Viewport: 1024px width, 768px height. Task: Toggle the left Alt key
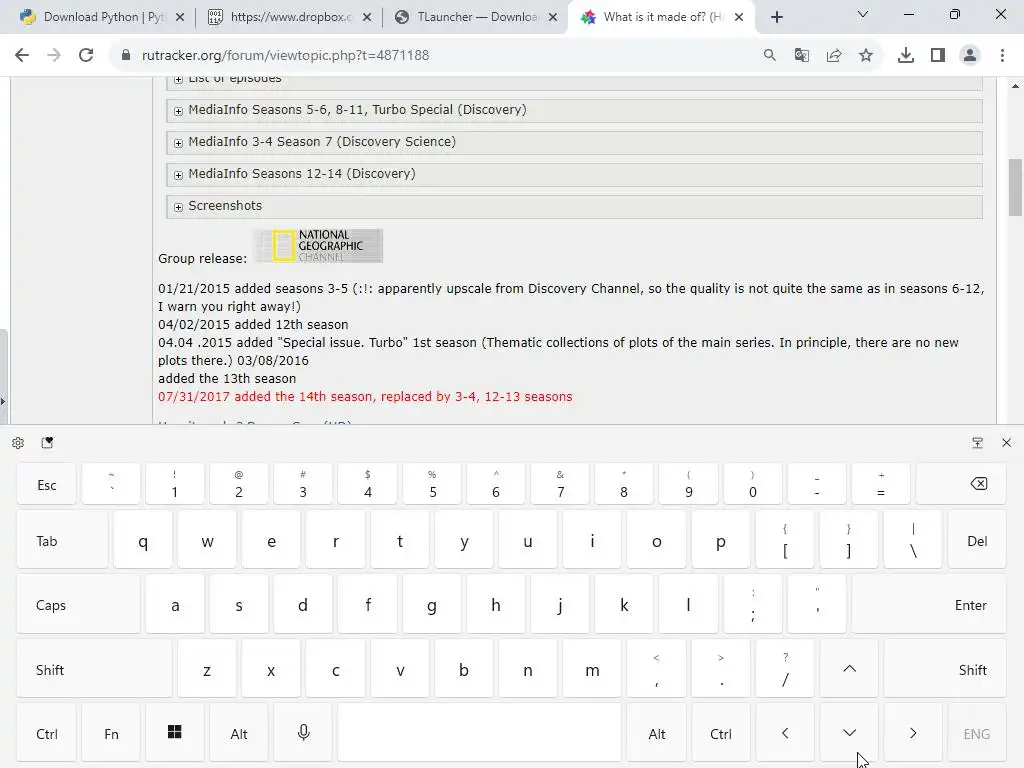(239, 733)
